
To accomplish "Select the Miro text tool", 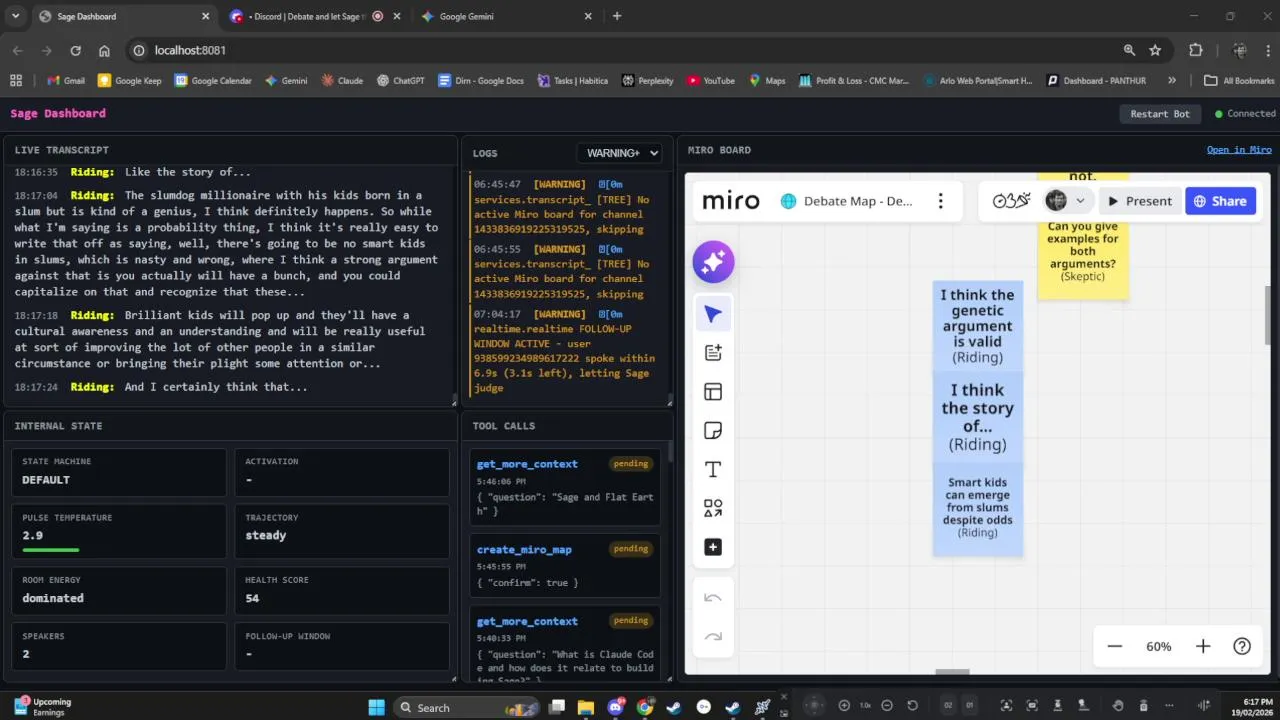I will pos(713,470).
